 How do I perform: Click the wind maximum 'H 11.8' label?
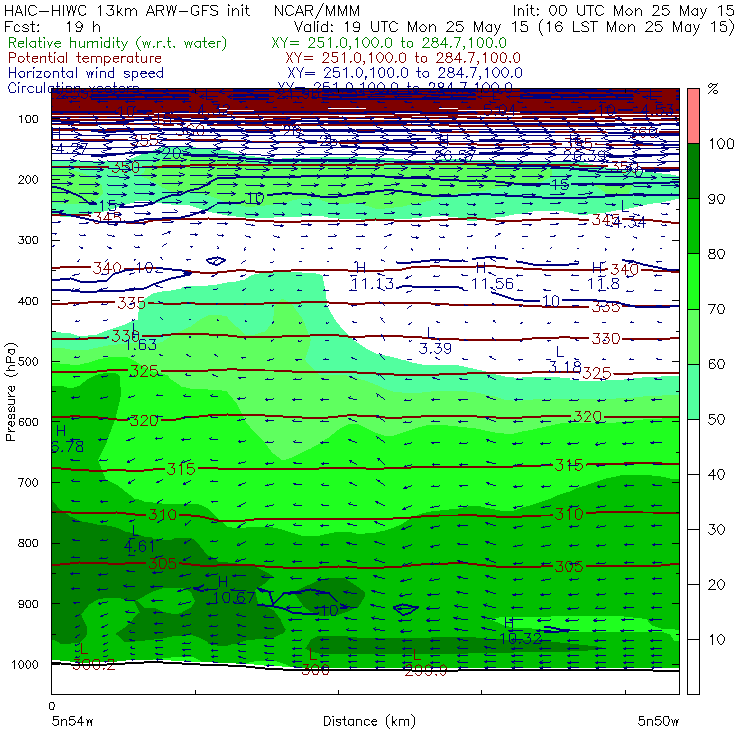[603, 276]
